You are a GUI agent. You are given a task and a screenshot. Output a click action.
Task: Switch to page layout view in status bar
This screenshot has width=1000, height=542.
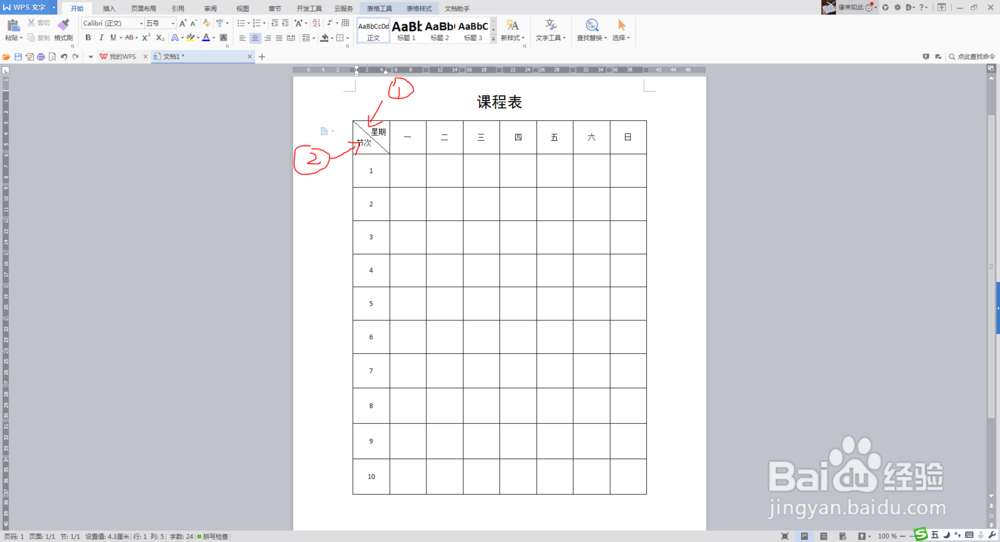804,536
